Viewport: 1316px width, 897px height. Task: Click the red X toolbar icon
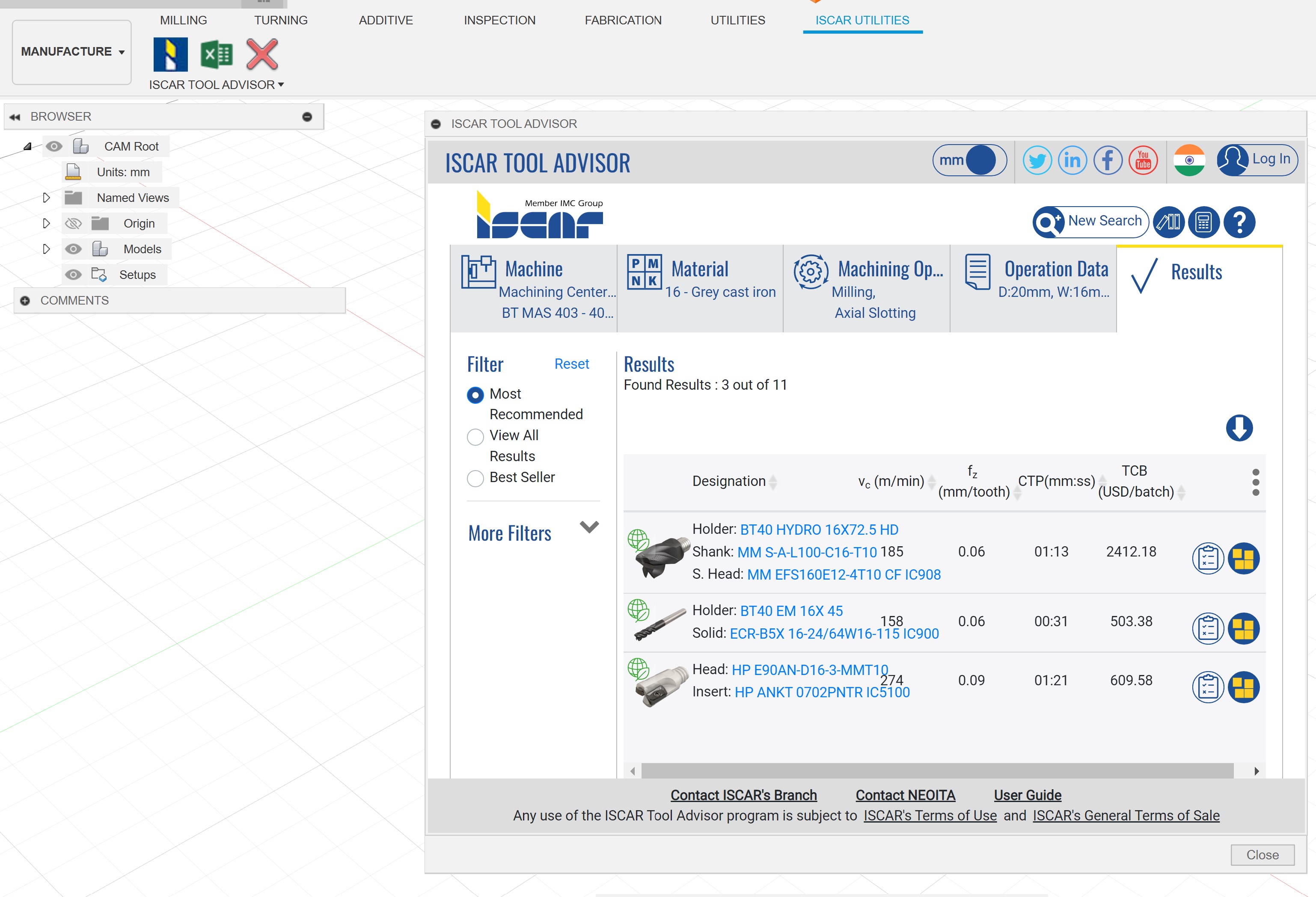click(x=262, y=55)
